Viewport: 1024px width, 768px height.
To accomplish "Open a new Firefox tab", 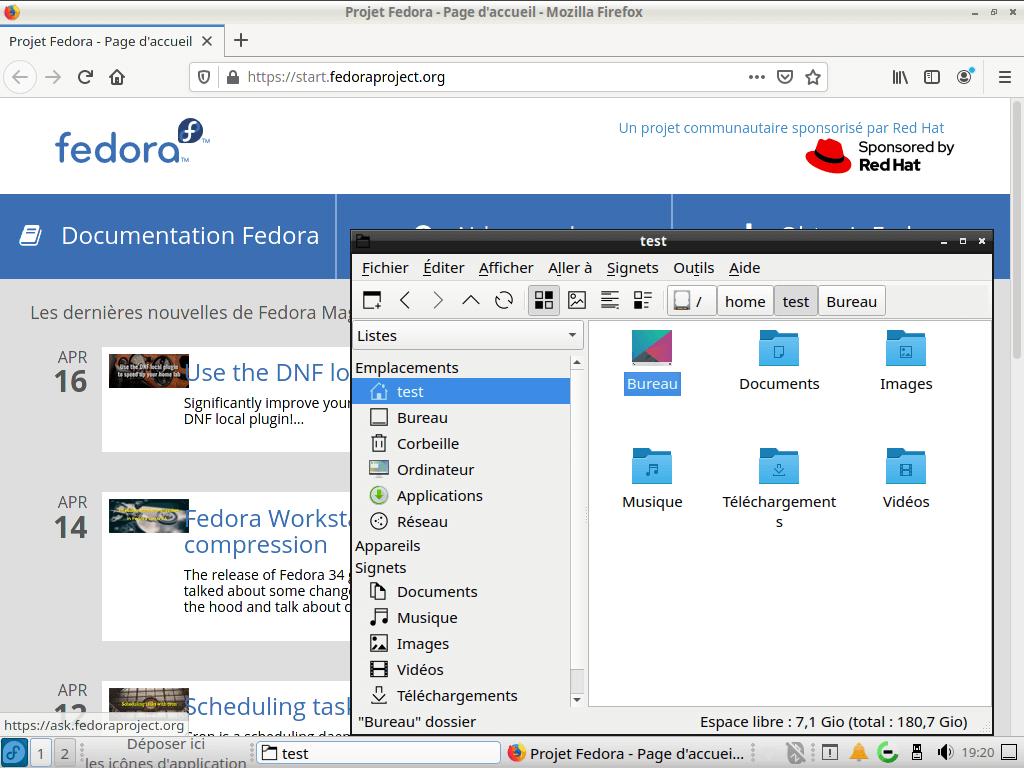I will click(x=241, y=40).
